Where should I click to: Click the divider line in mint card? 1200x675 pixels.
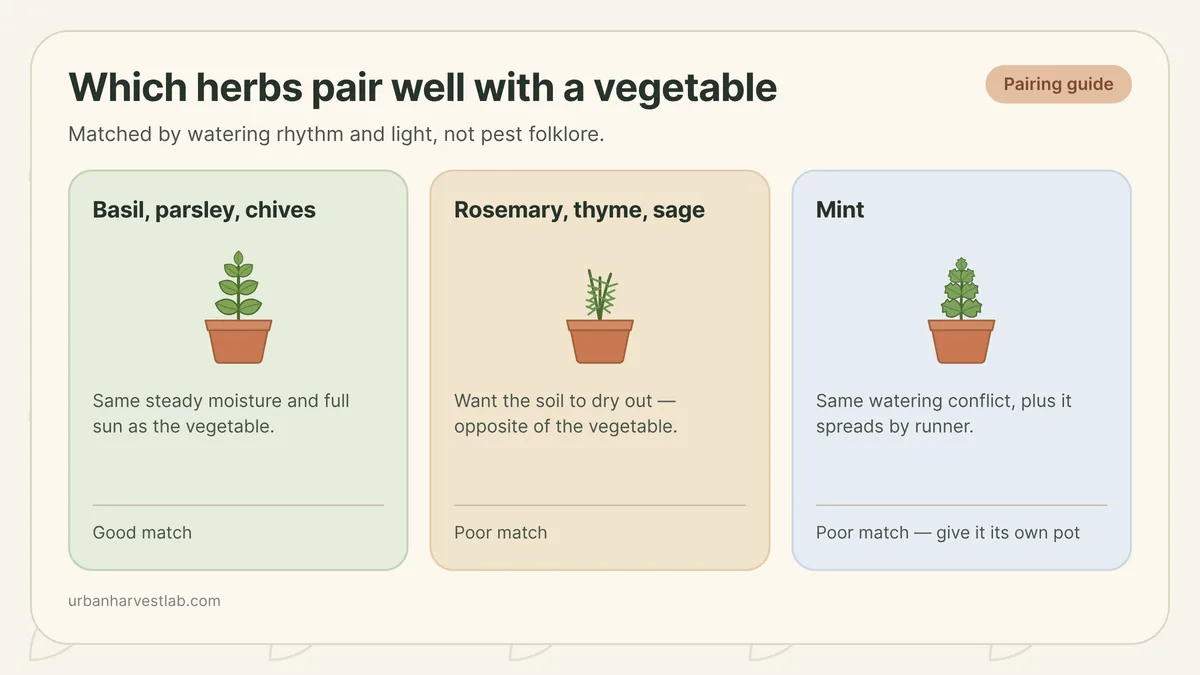point(961,505)
